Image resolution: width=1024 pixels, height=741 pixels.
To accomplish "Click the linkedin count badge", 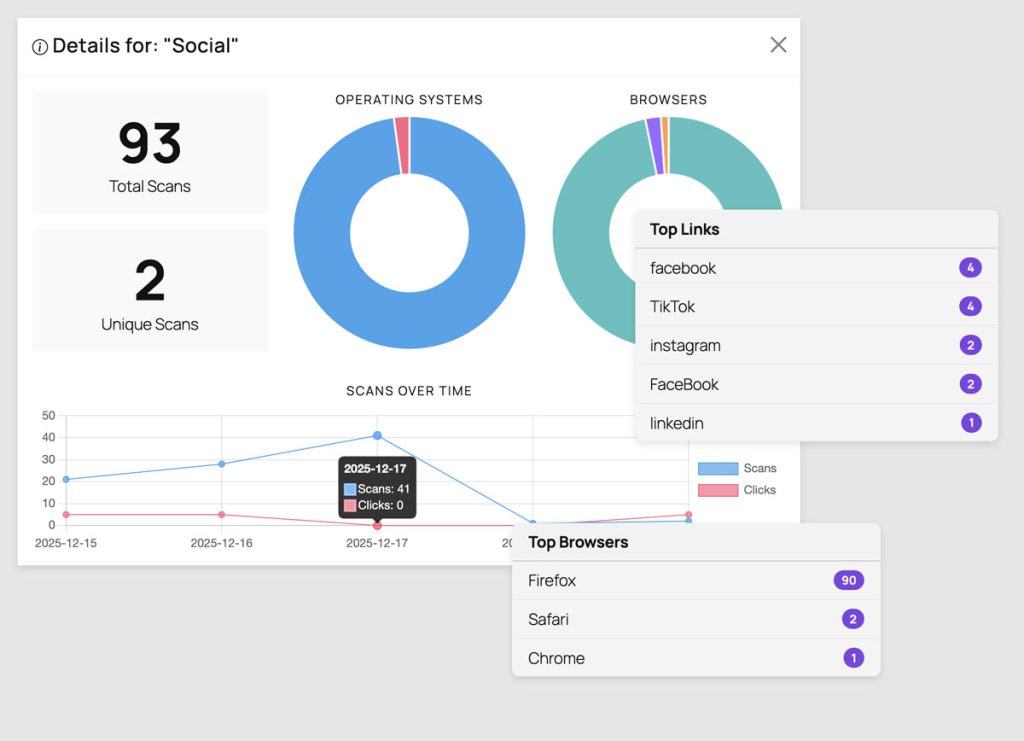I will point(970,423).
